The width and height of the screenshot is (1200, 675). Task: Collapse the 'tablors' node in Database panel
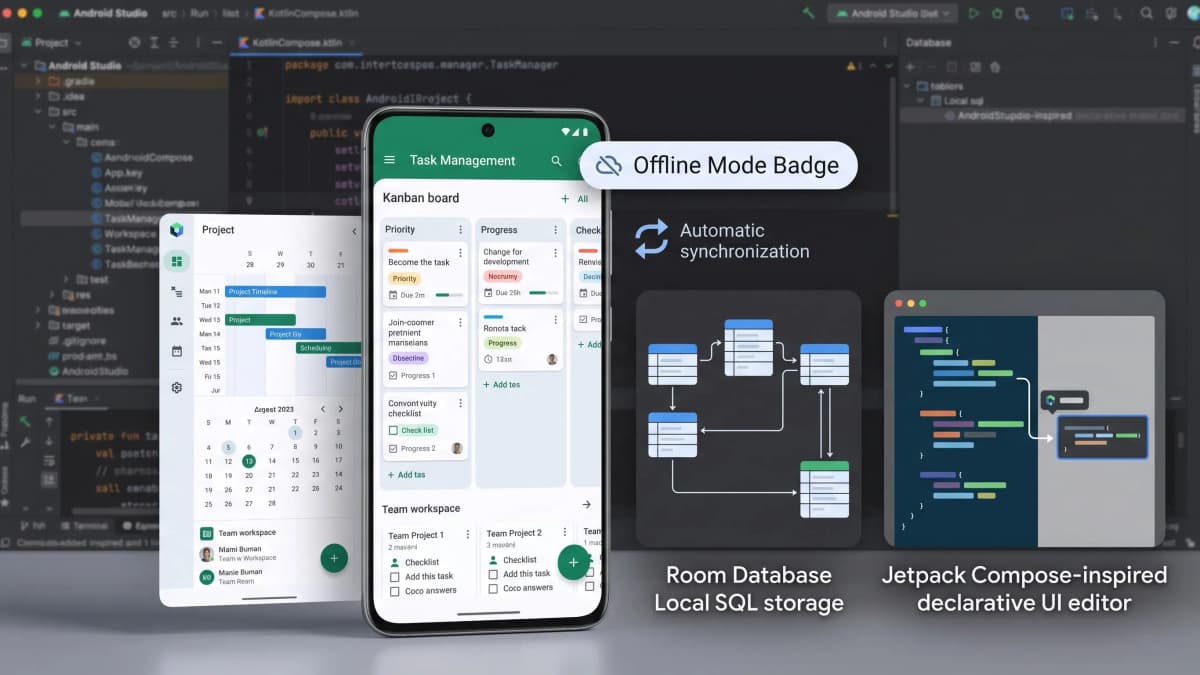(909, 86)
